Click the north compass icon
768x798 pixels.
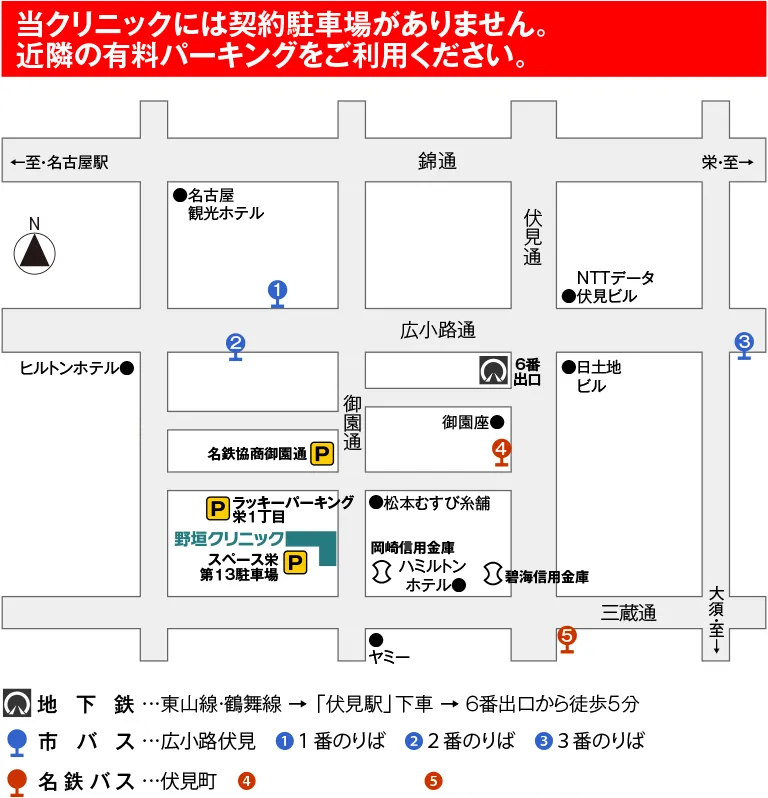pyautogui.click(x=34, y=251)
